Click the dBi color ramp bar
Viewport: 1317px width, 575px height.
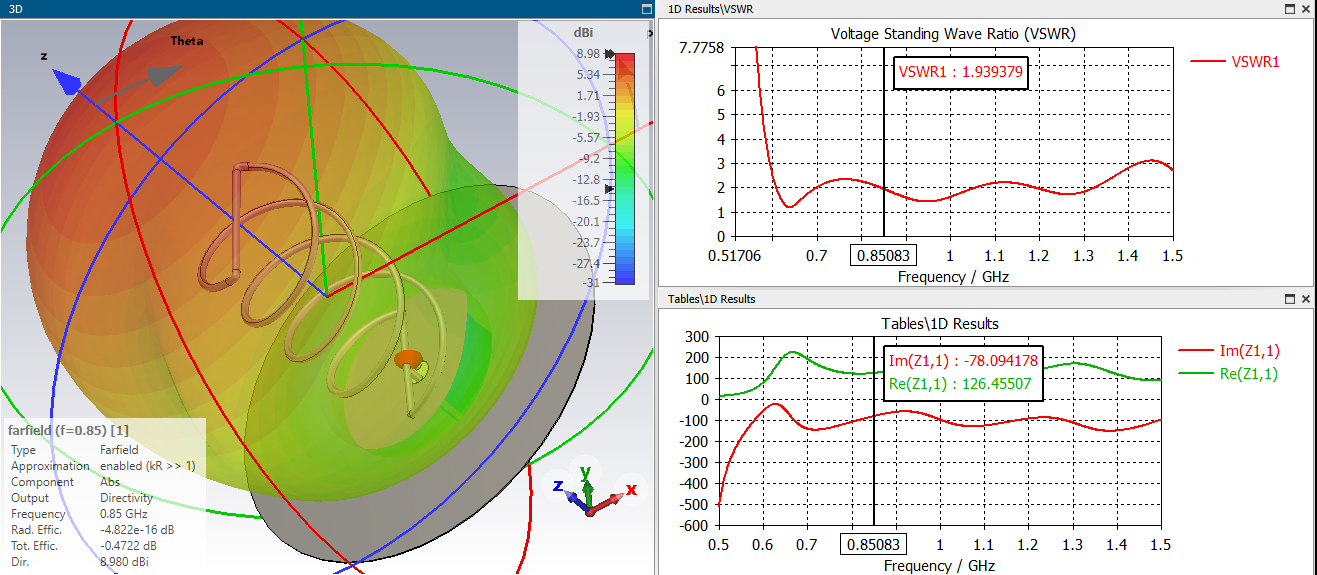pyautogui.click(x=625, y=168)
